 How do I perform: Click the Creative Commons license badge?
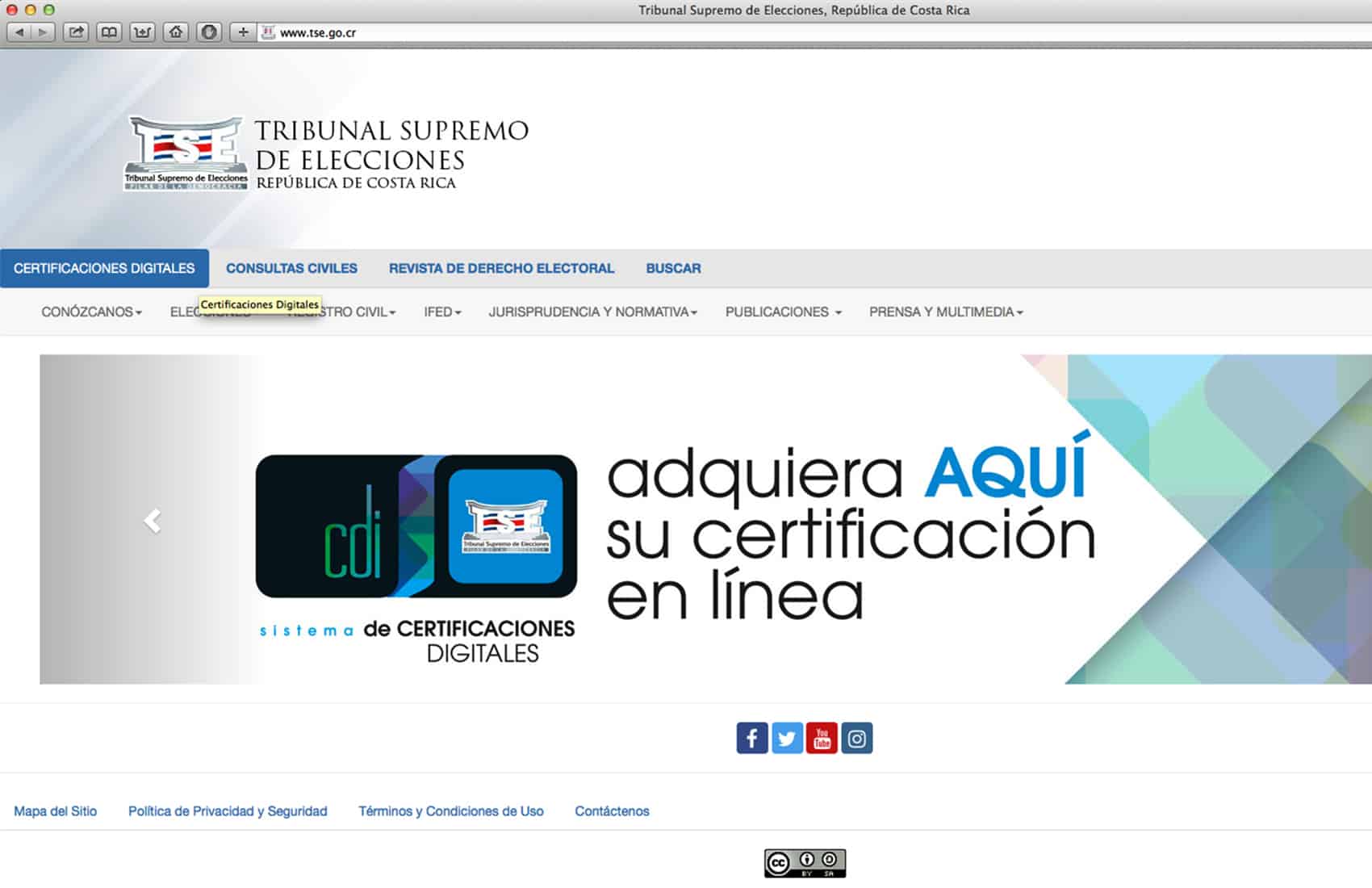805,863
